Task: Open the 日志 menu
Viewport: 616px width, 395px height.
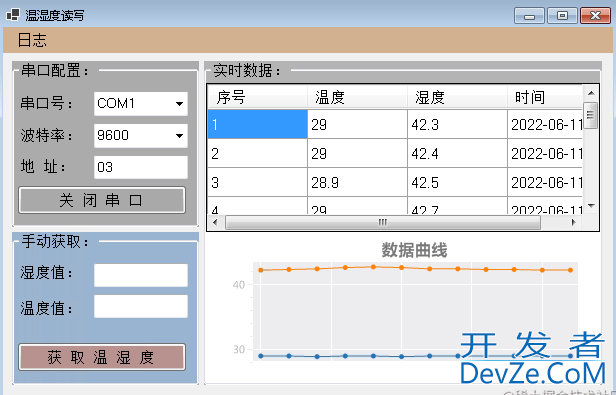Action: tap(32, 40)
